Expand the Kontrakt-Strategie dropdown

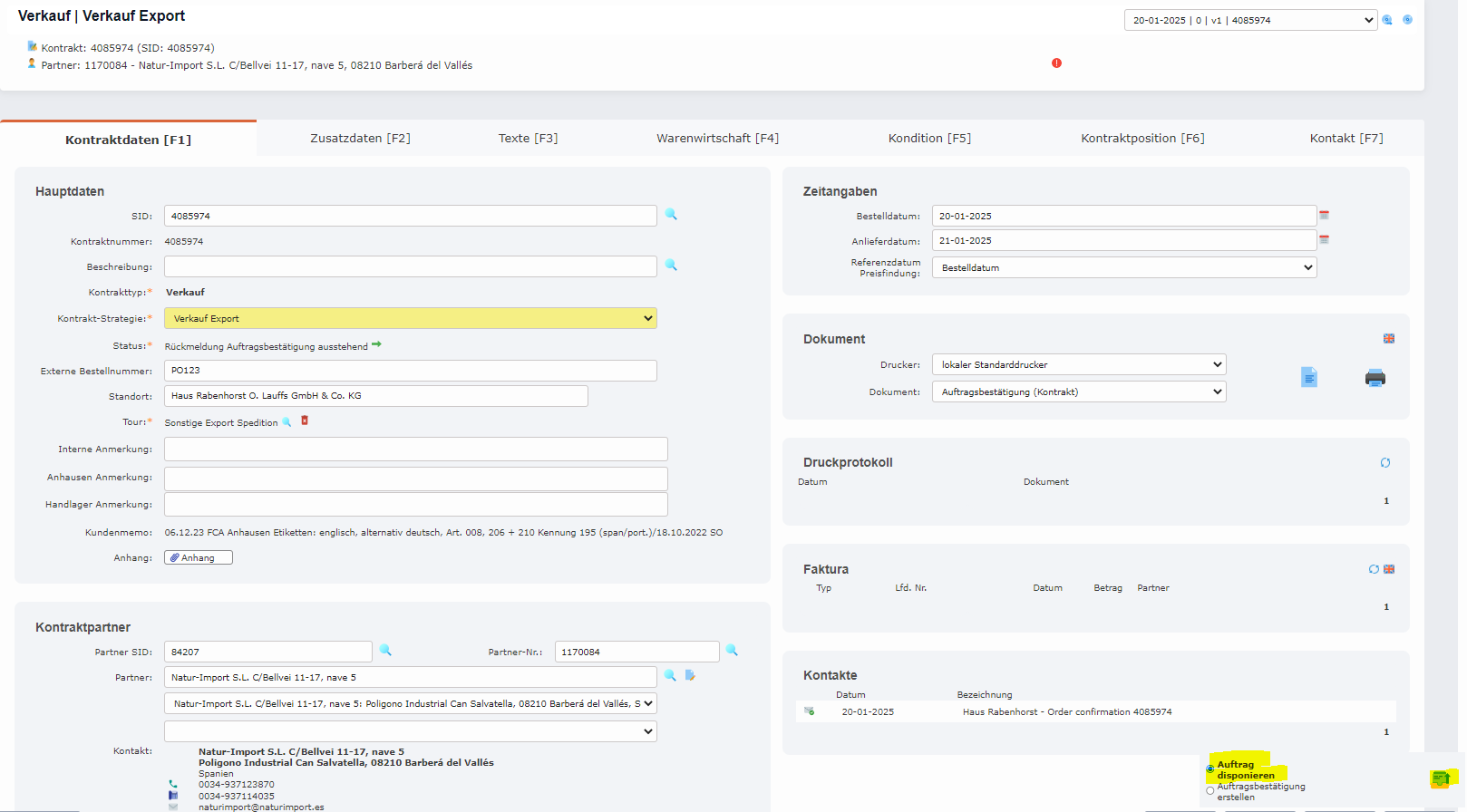(410, 318)
